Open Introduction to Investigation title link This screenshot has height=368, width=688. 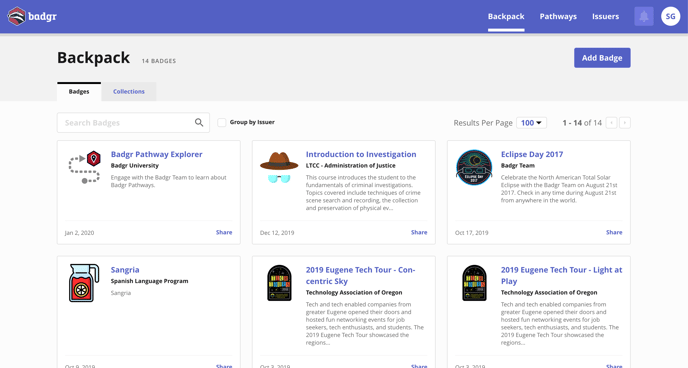pos(361,154)
